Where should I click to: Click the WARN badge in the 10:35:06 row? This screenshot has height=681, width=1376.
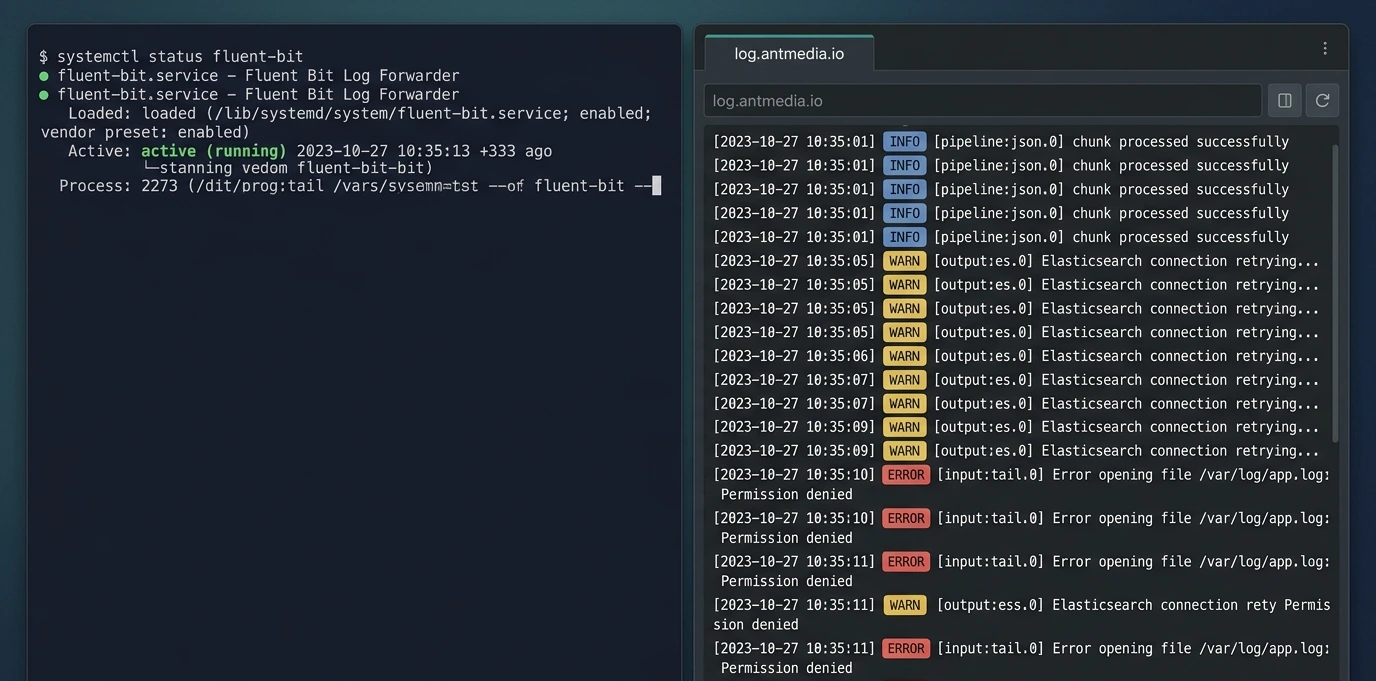904,356
